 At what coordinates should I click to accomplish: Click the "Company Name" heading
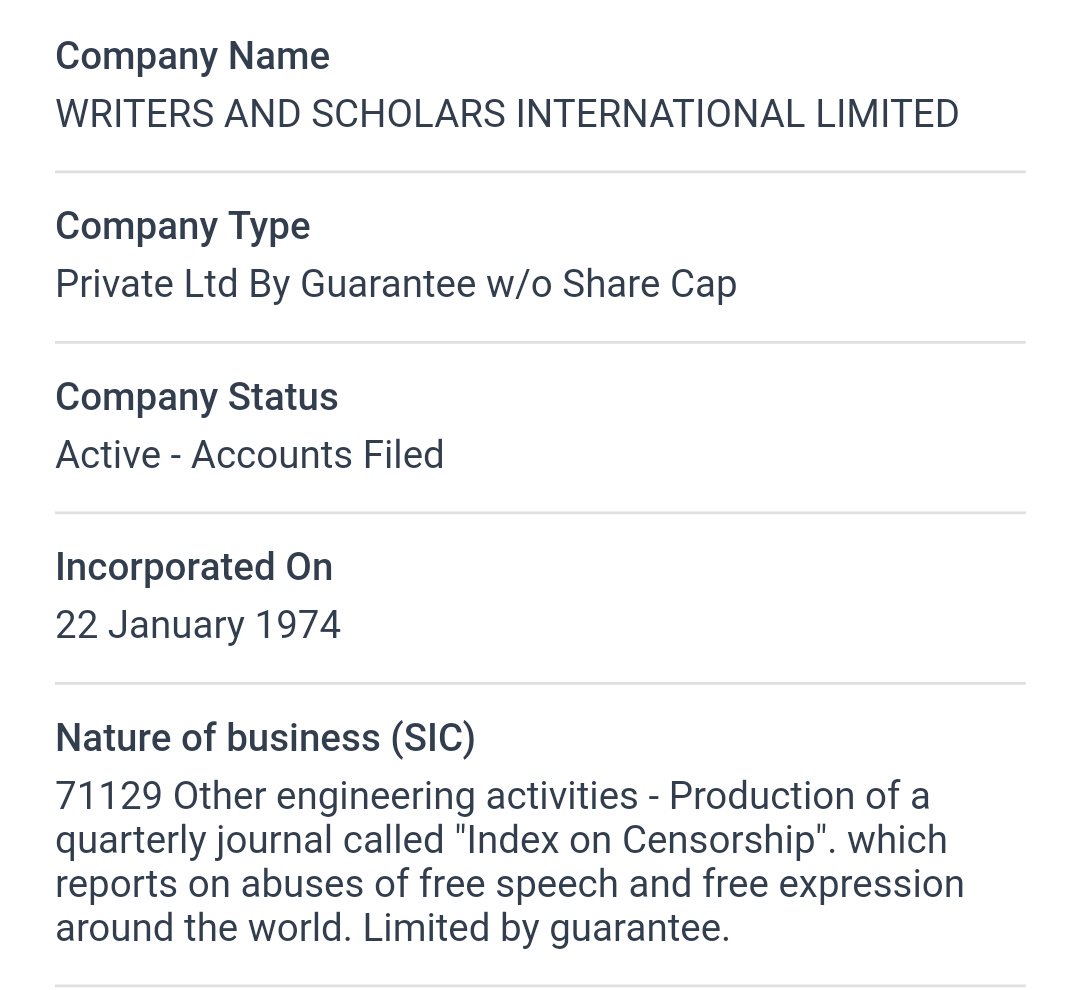click(x=192, y=56)
